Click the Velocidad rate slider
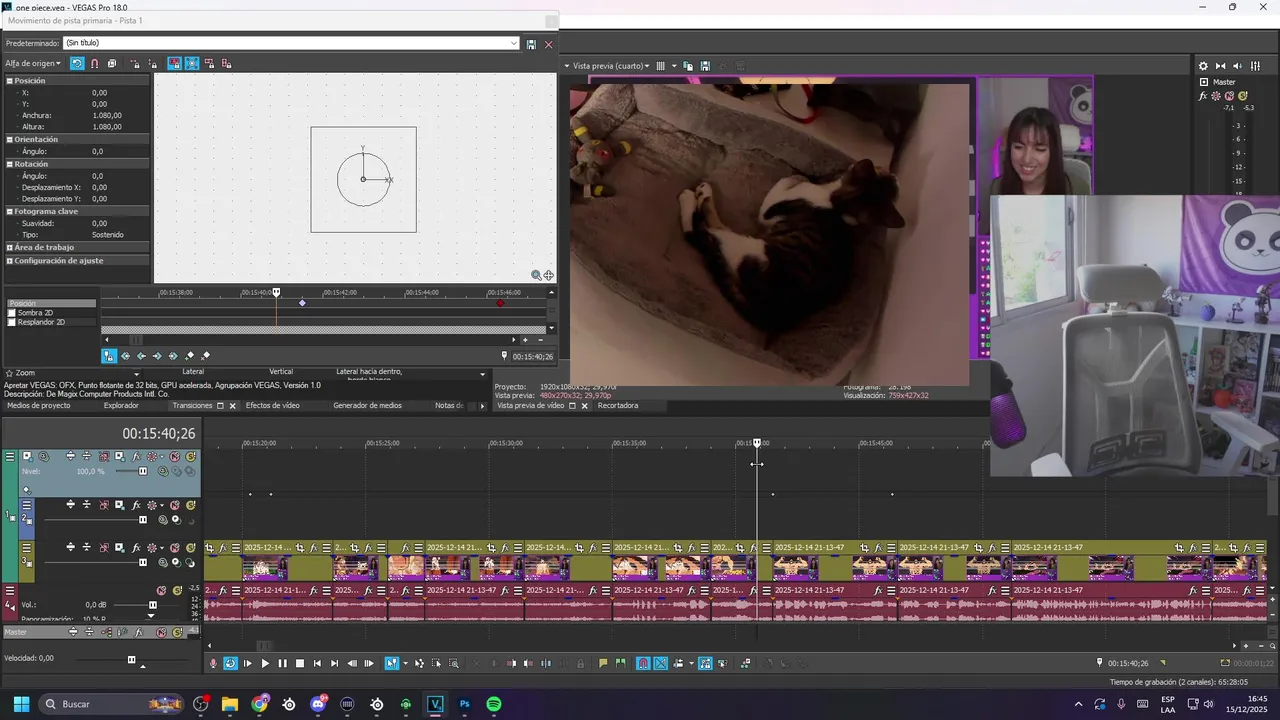The height and width of the screenshot is (720, 1280). [130, 659]
